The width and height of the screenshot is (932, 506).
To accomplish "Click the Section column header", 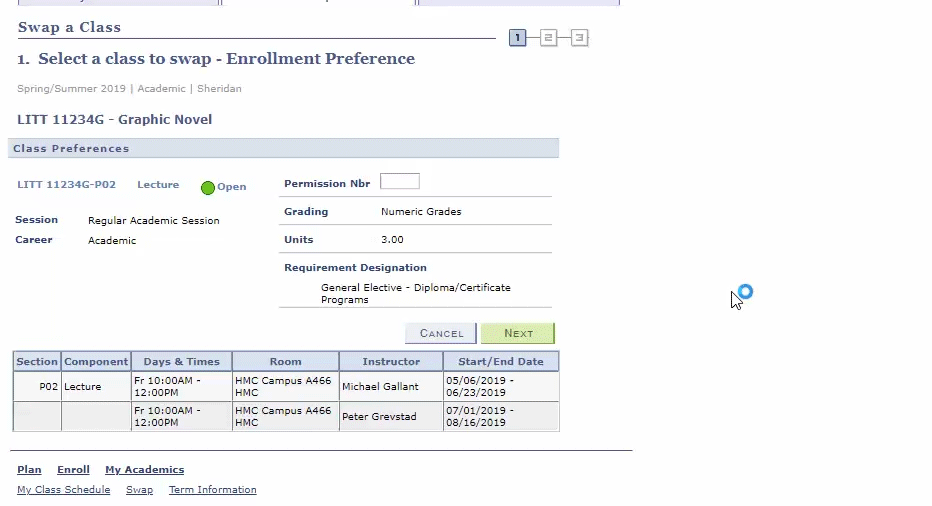I will [37, 362].
